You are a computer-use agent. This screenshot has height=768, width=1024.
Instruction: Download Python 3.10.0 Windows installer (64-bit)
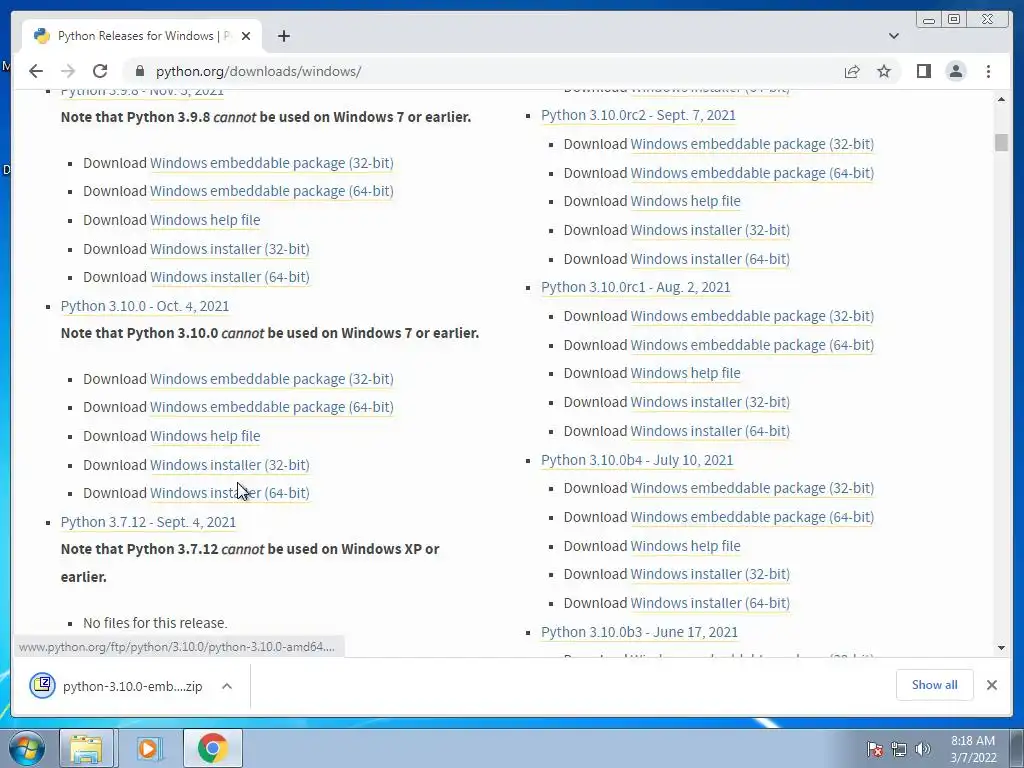[x=230, y=493]
